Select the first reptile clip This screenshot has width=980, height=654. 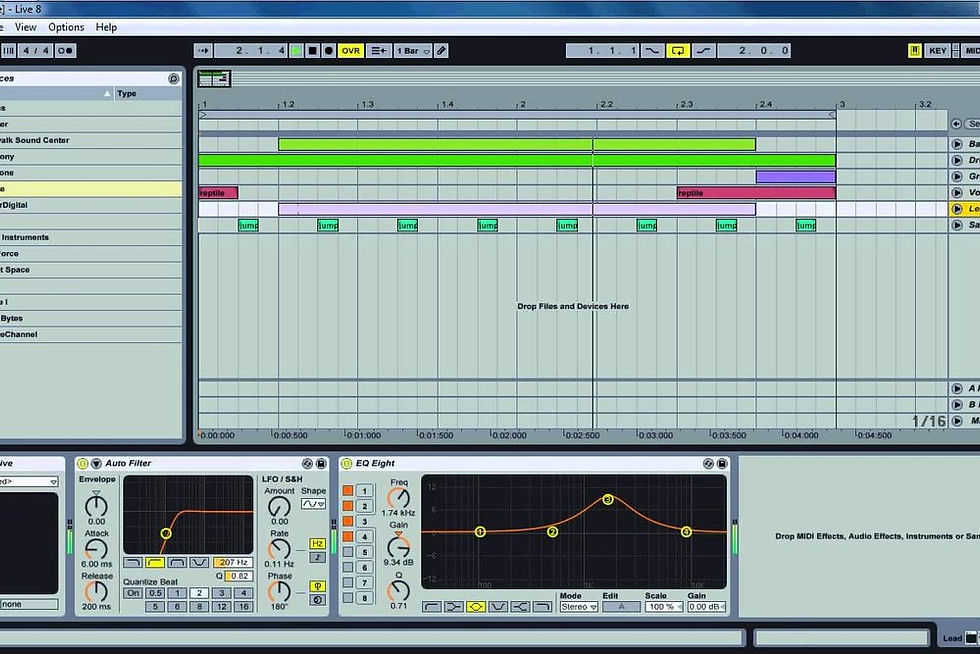coord(218,193)
